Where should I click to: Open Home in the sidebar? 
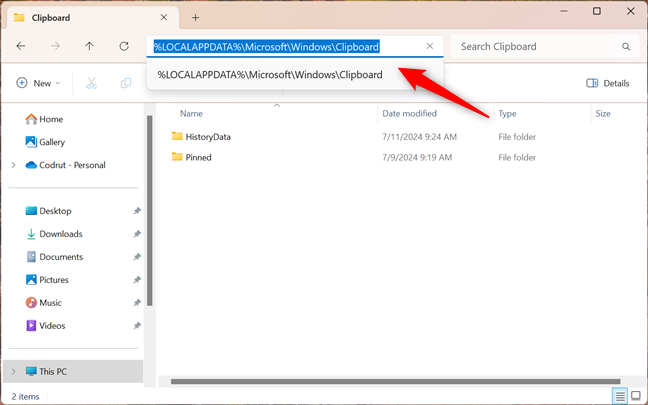tap(44, 119)
